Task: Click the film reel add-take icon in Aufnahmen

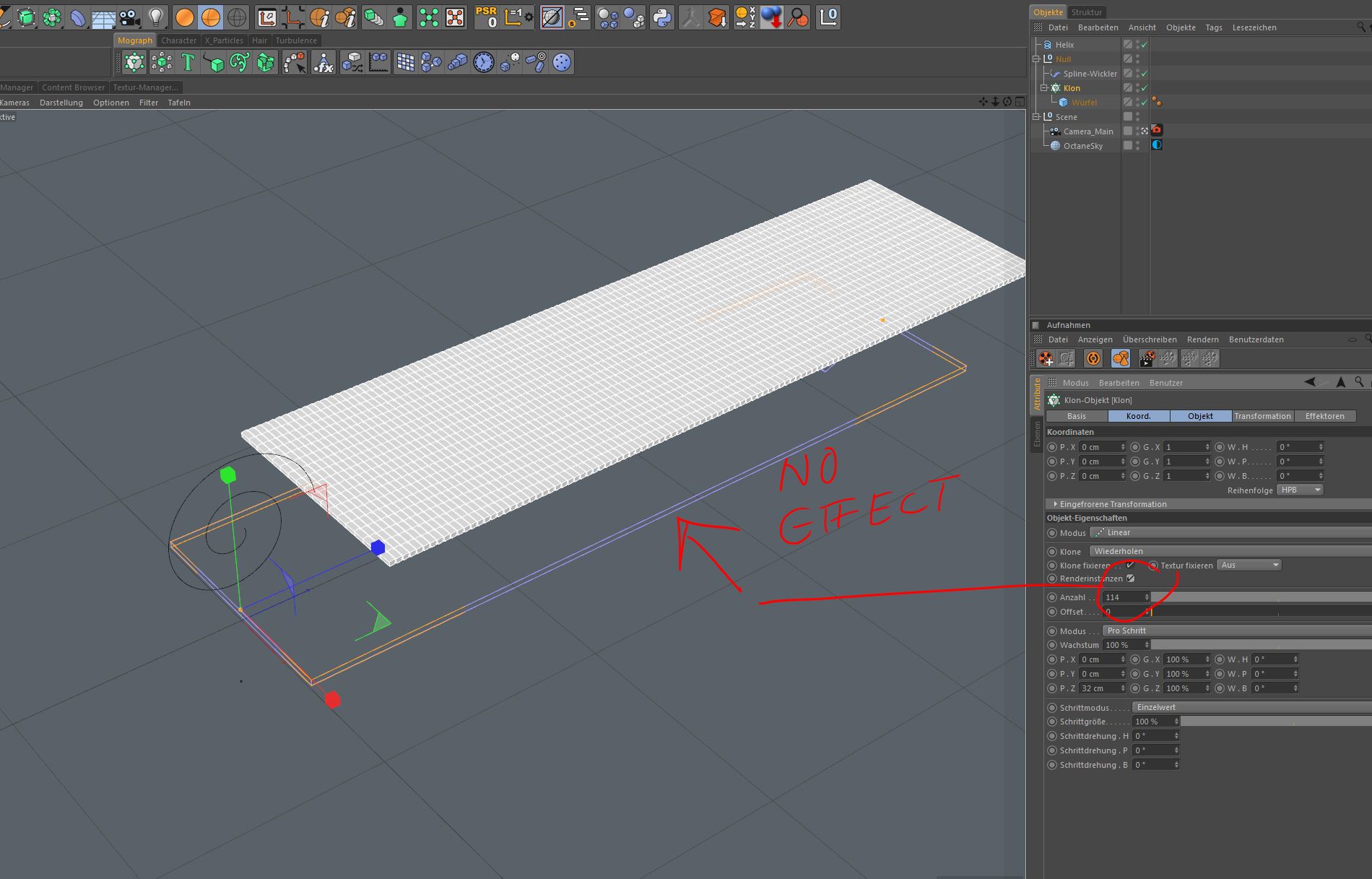Action: [1046, 358]
